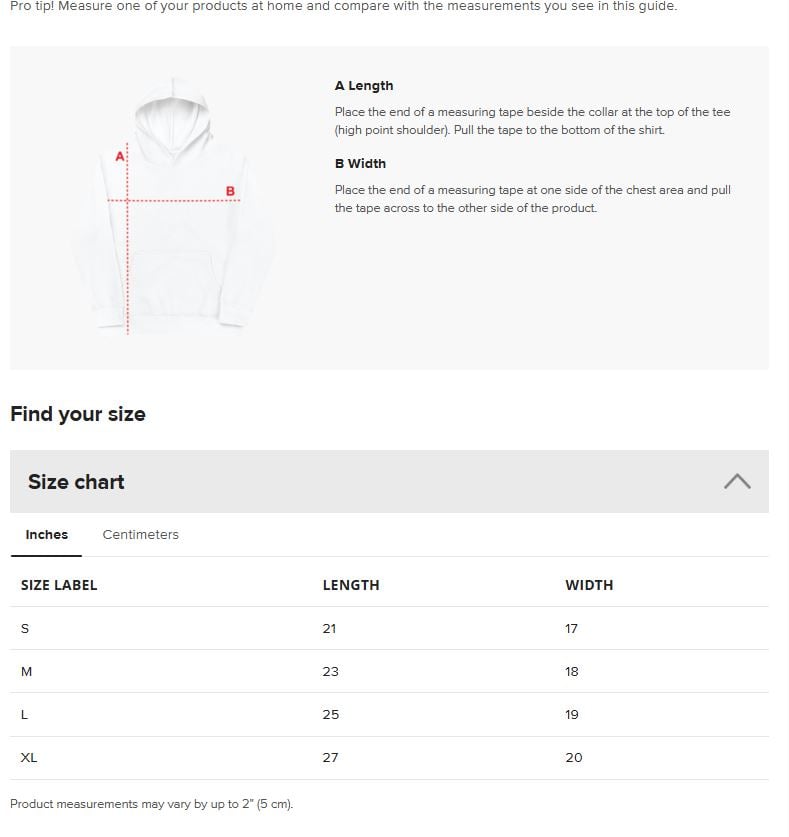Switch to the Centimeters tab

tap(140, 534)
